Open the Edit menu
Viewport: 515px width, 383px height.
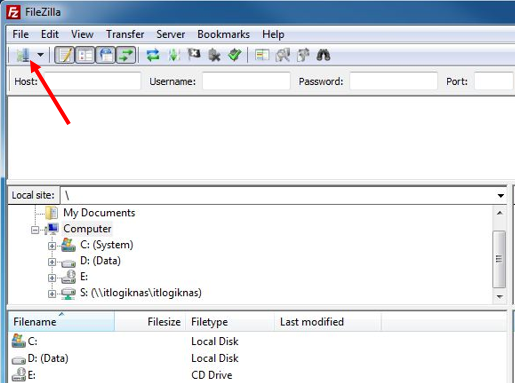click(50, 34)
